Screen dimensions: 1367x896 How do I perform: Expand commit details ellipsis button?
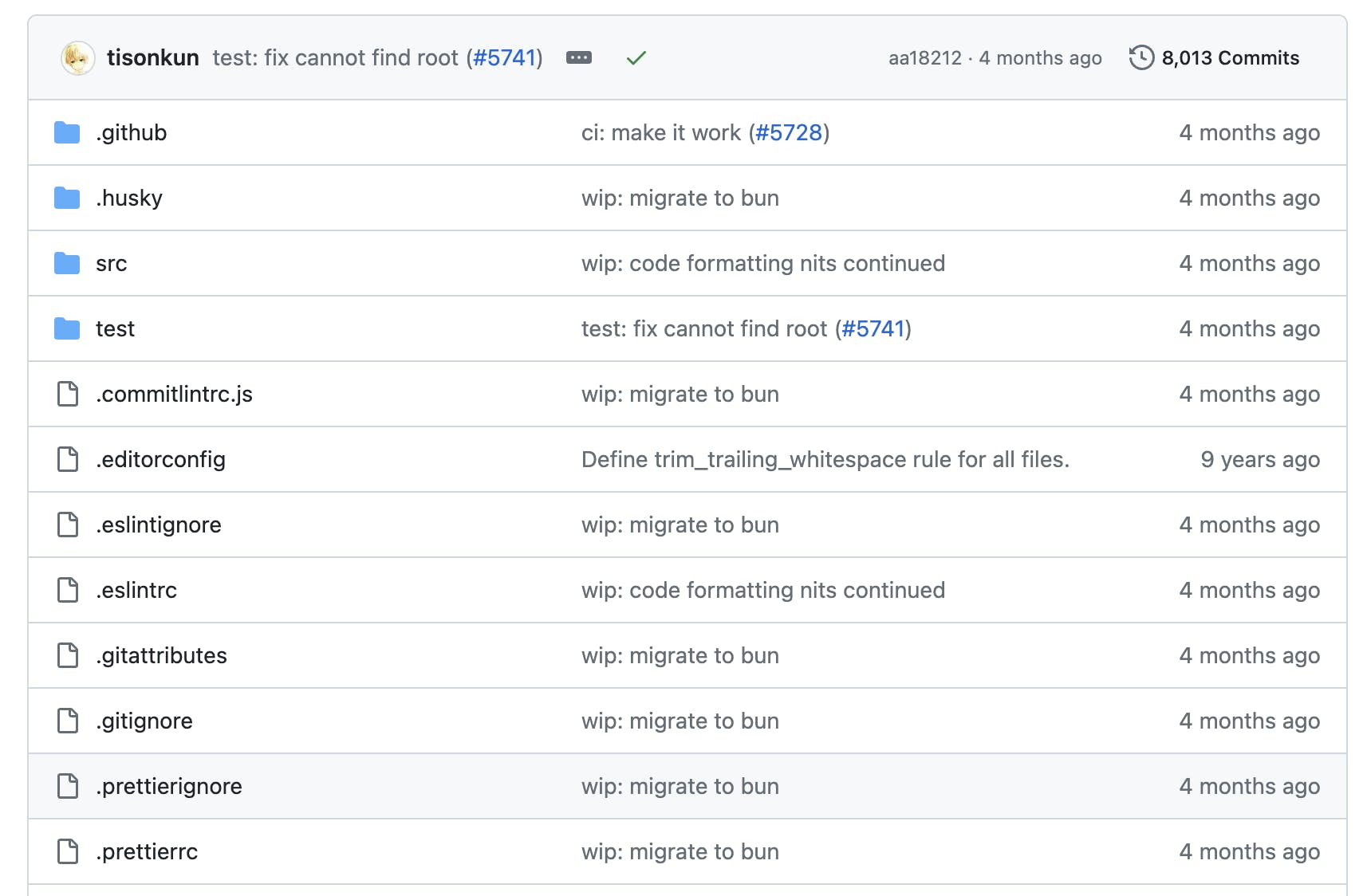click(x=579, y=57)
